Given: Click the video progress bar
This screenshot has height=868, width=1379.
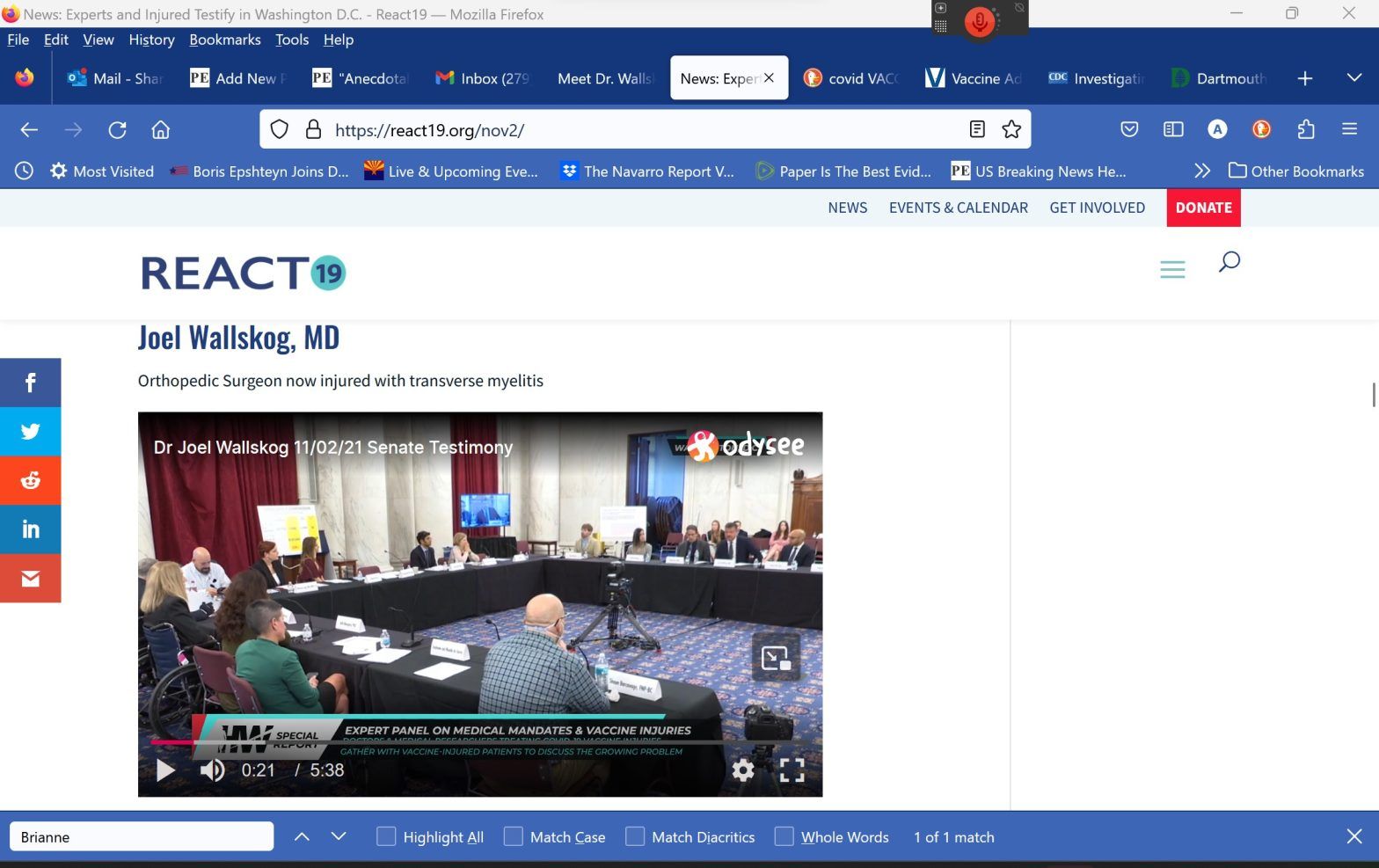Looking at the screenshot, I should click(480, 741).
